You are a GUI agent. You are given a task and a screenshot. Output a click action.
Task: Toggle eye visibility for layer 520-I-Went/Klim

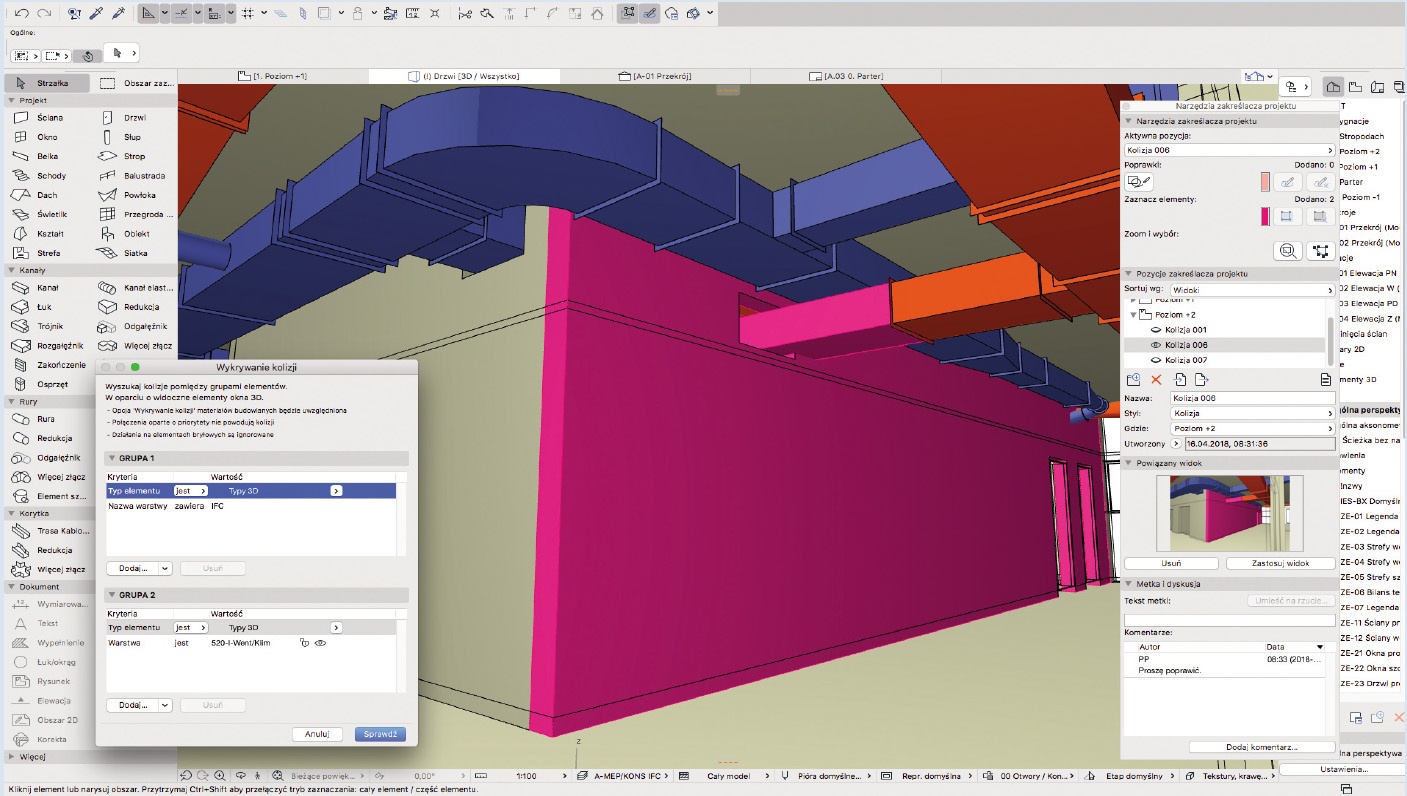(321, 643)
